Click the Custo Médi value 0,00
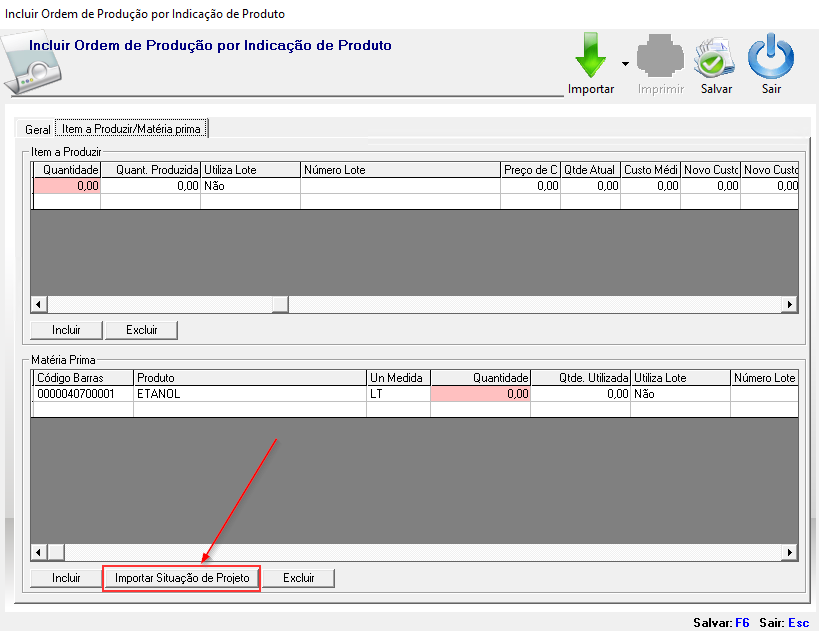This screenshot has height=631, width=819. 651,186
